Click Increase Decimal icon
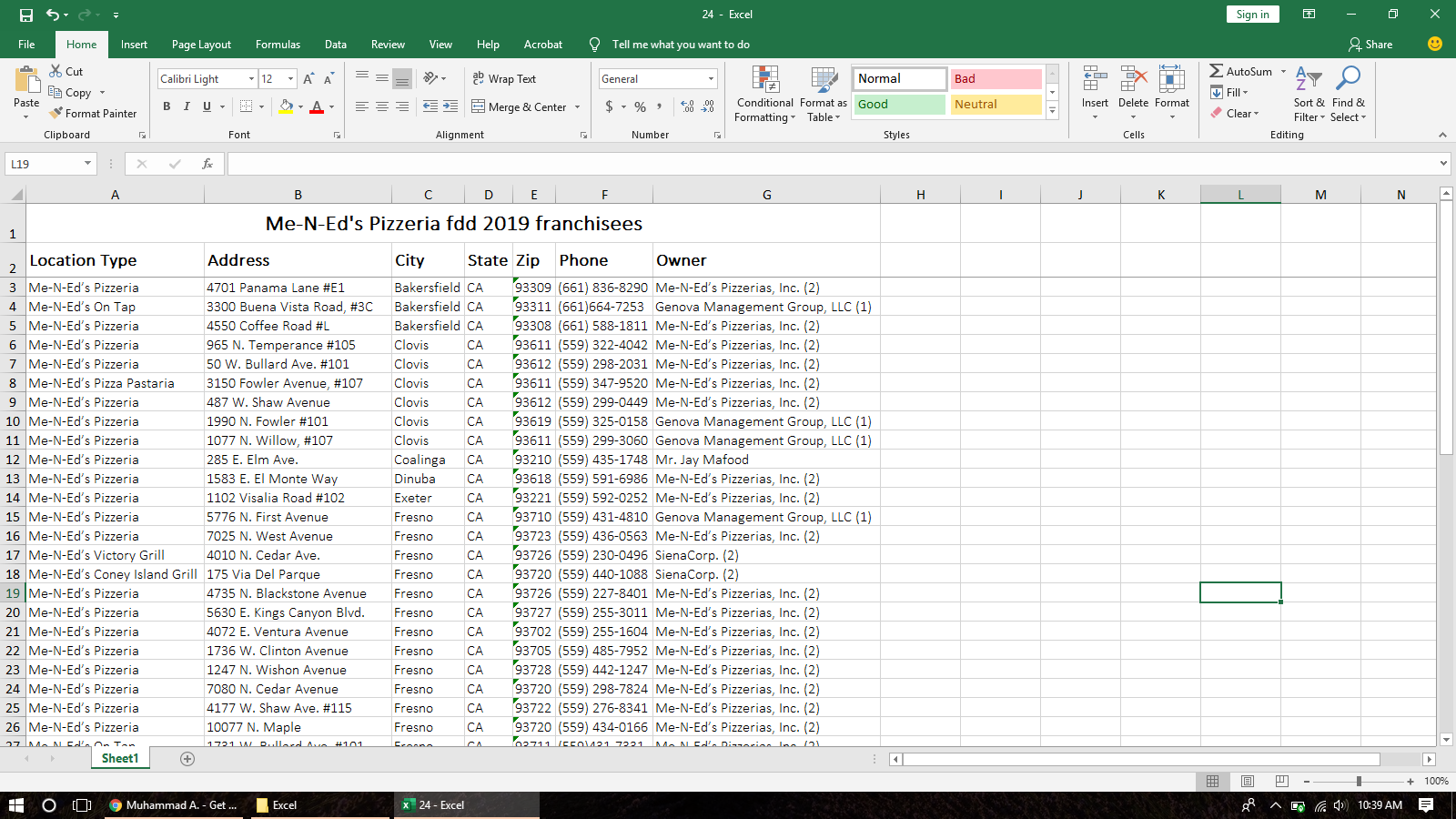This screenshot has width=1456, height=819. [686, 106]
